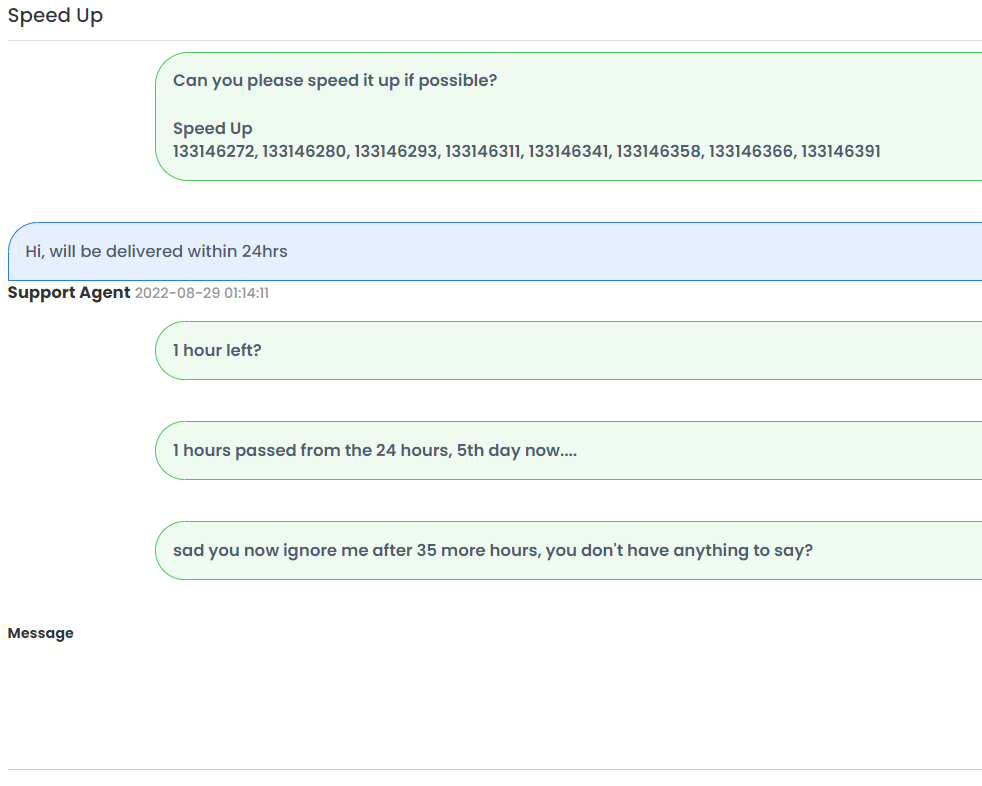Select order ID 133146341
Screen dimensions: 982x786
coord(569,152)
